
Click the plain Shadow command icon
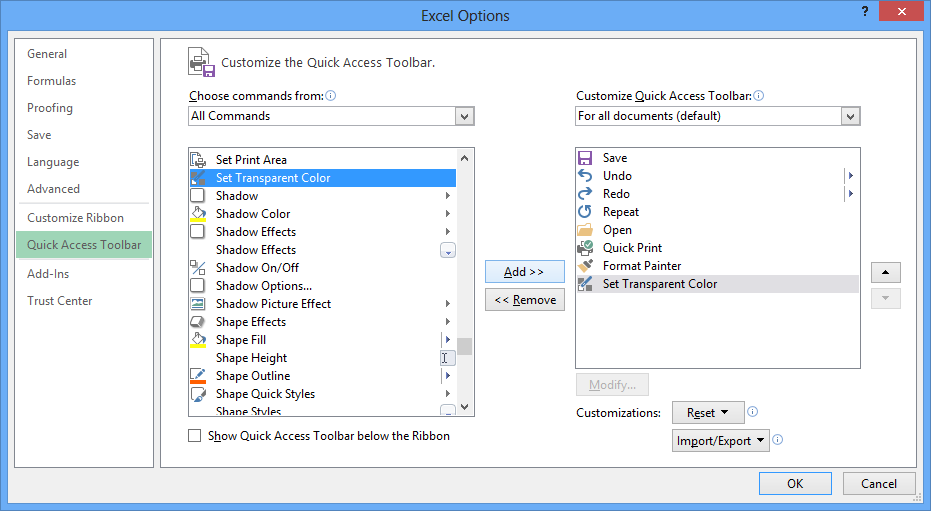coord(197,195)
